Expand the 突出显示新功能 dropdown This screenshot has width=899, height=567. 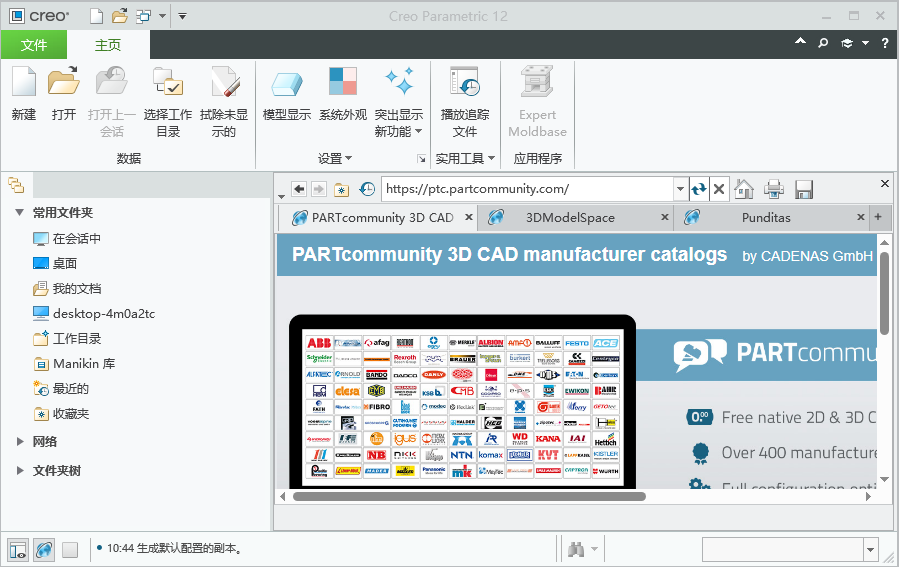pos(418,131)
